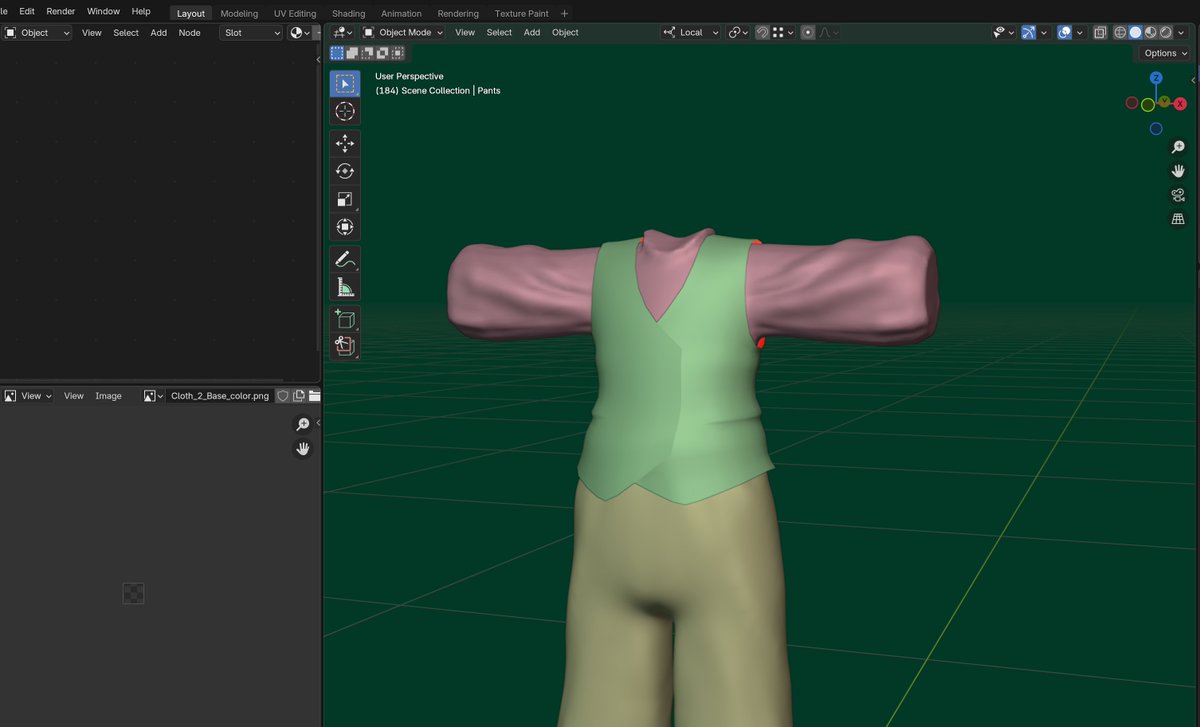This screenshot has height=727, width=1200.
Task: Toggle viewport overlays display
Action: [x=1065, y=32]
